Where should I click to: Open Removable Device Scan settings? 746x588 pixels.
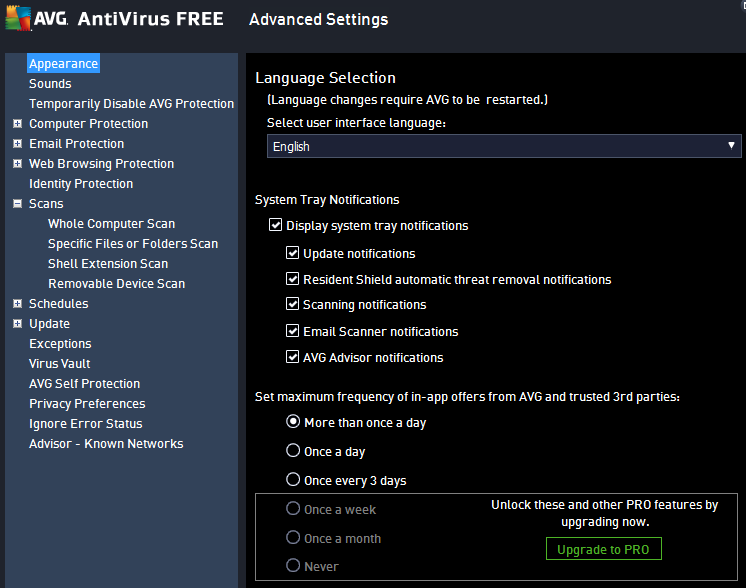[117, 284]
